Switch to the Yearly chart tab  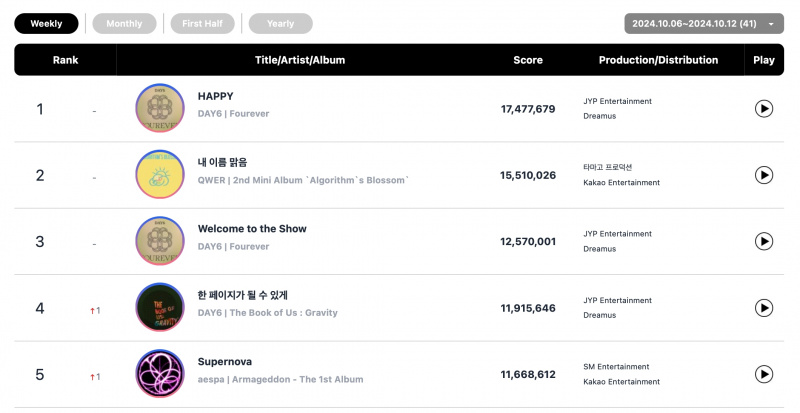(x=281, y=23)
